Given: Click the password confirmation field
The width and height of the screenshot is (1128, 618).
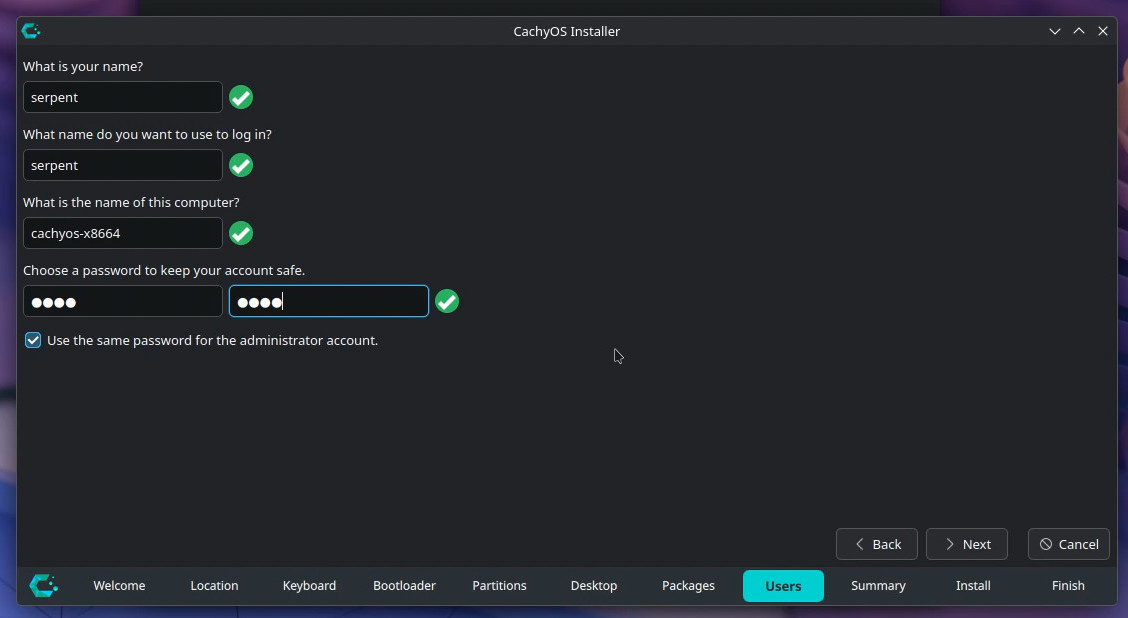Looking at the screenshot, I should tap(329, 301).
